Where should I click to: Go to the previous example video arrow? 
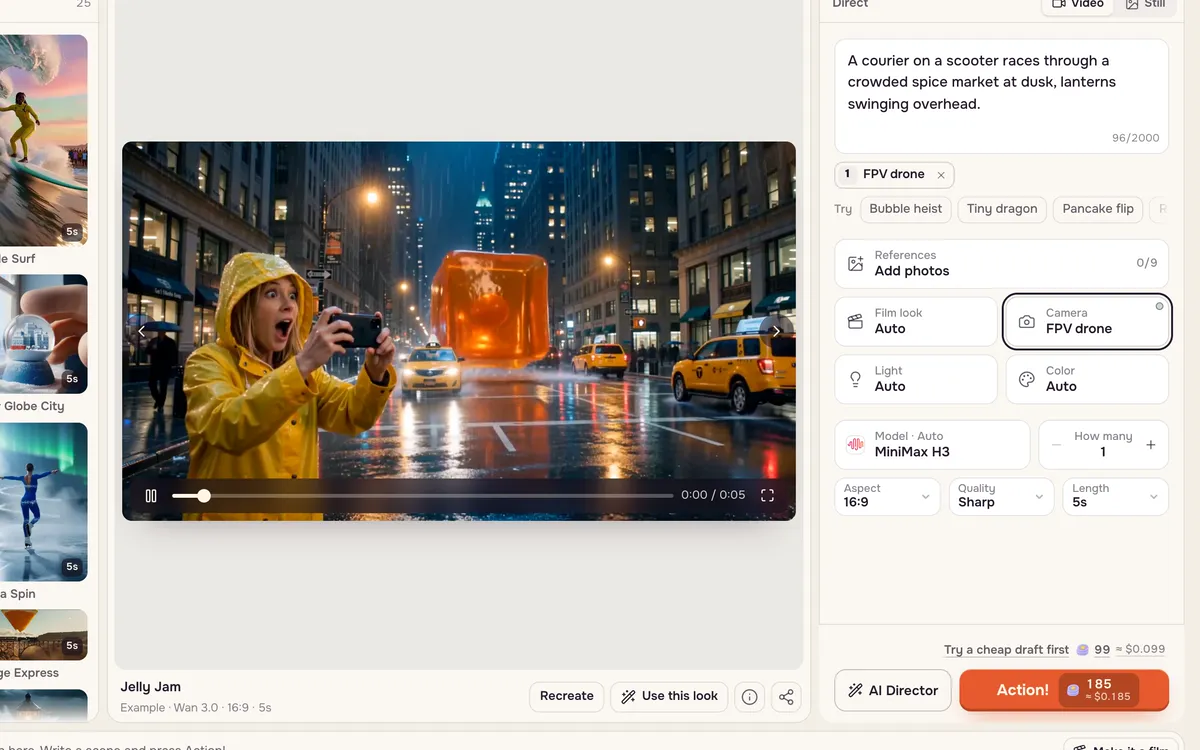tap(142, 331)
